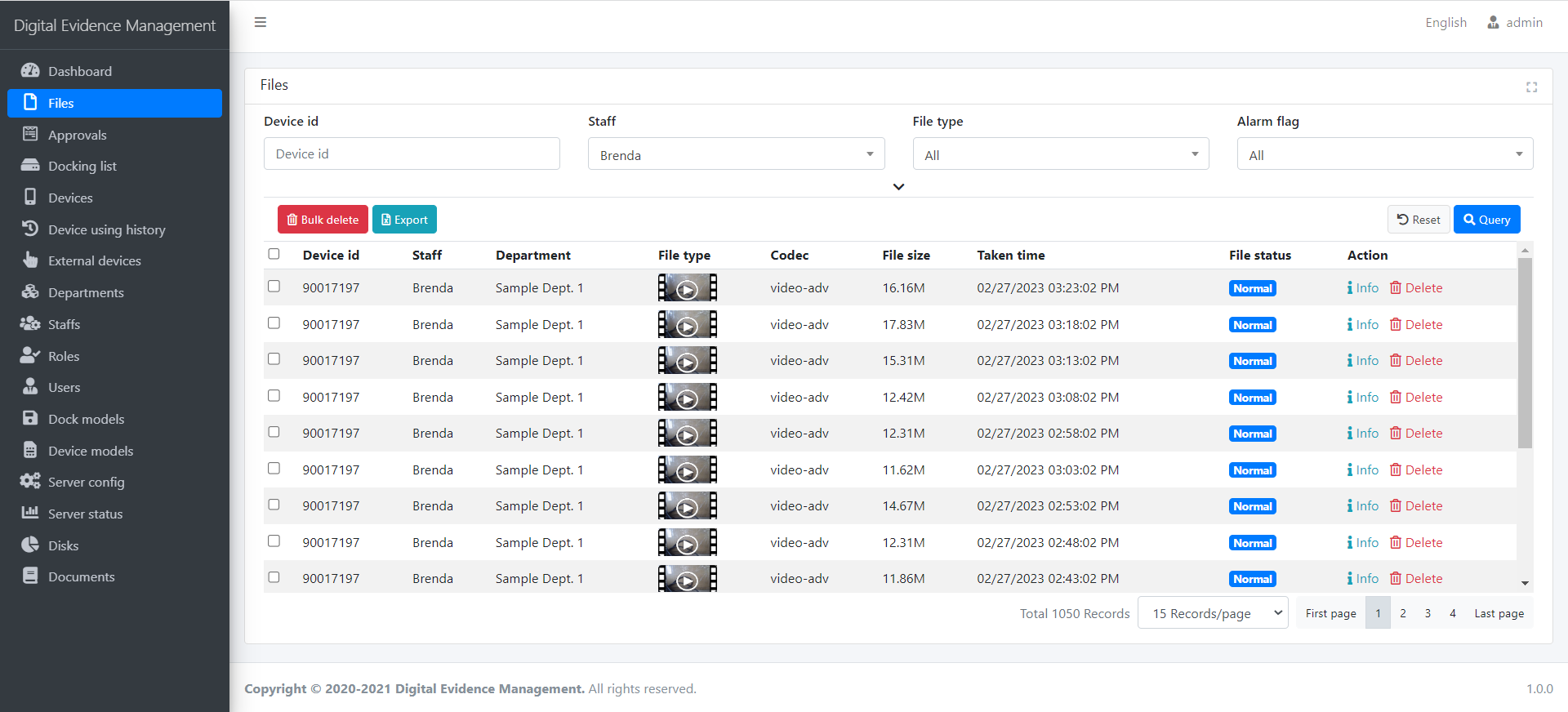Open Approvals in the sidebar menu

click(x=78, y=135)
